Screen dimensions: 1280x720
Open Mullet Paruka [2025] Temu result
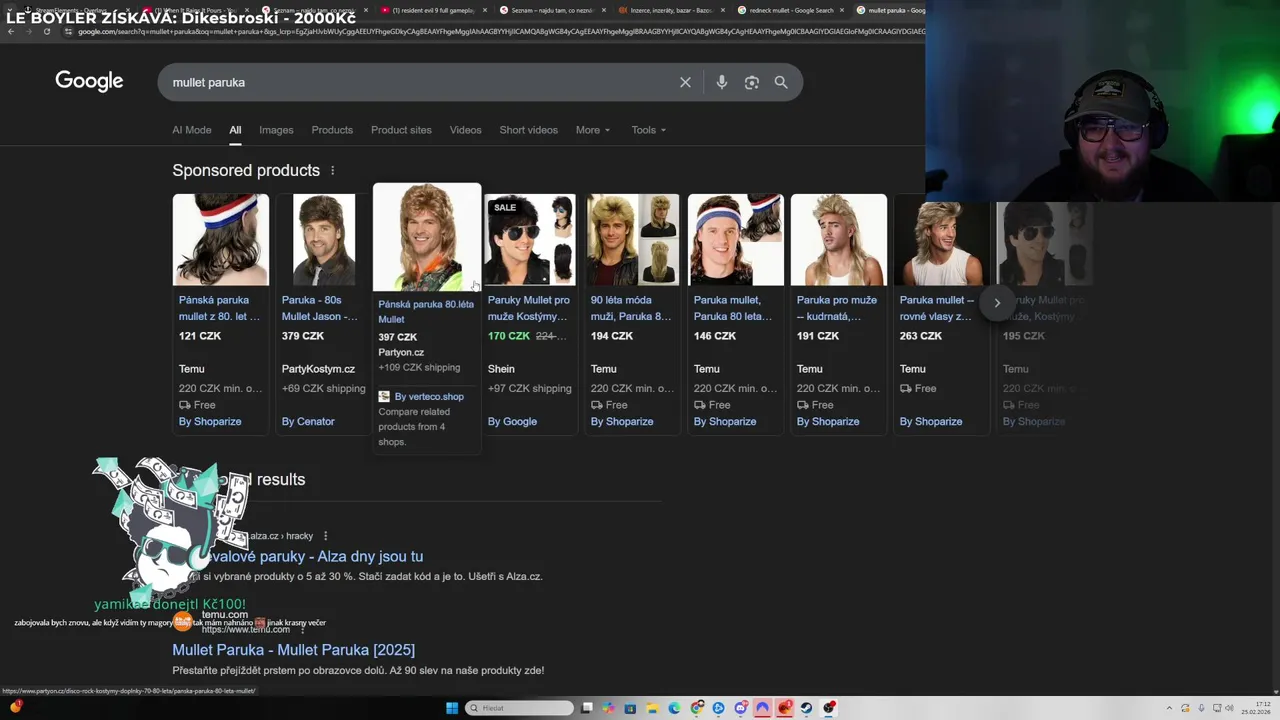click(293, 650)
